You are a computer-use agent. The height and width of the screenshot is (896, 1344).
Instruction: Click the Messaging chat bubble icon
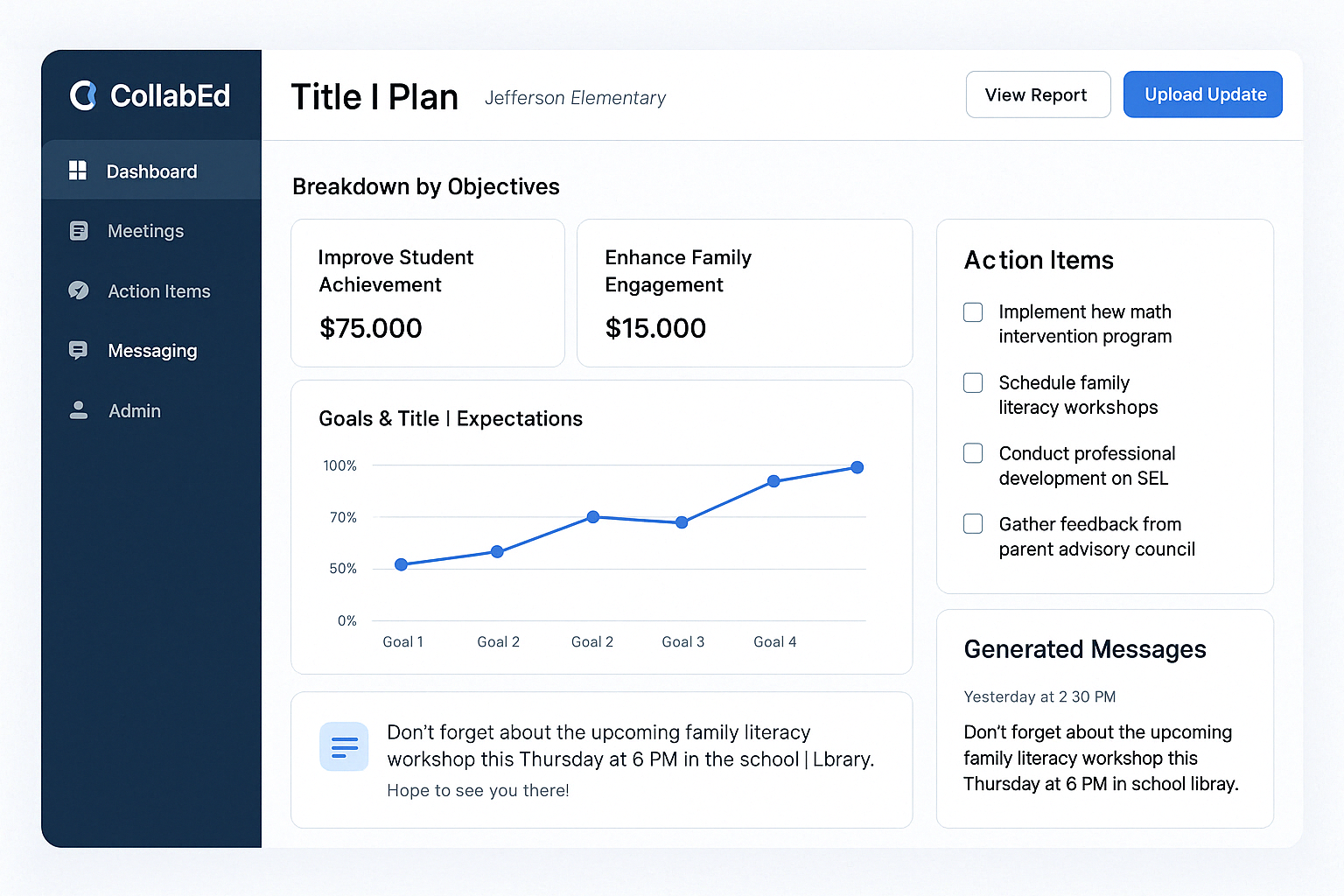78,350
